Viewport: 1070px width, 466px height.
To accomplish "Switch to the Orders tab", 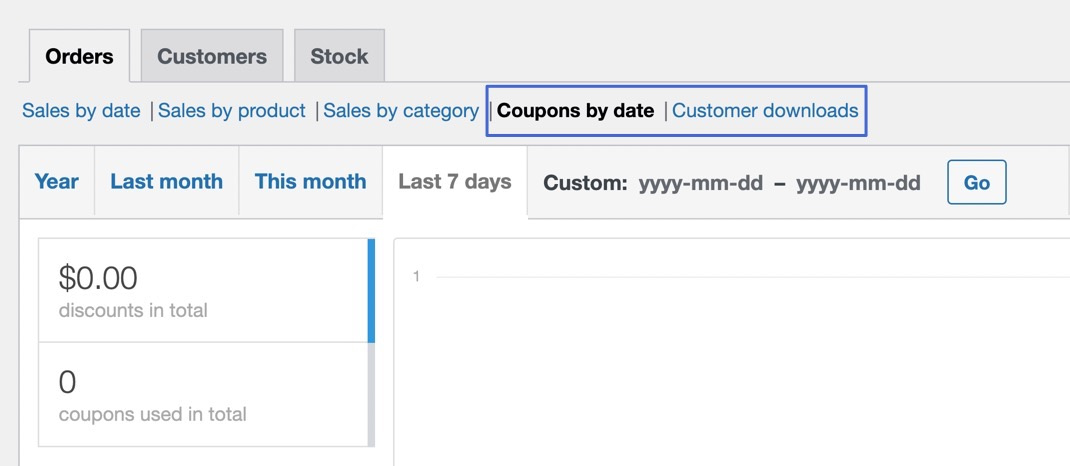I will (79, 56).
